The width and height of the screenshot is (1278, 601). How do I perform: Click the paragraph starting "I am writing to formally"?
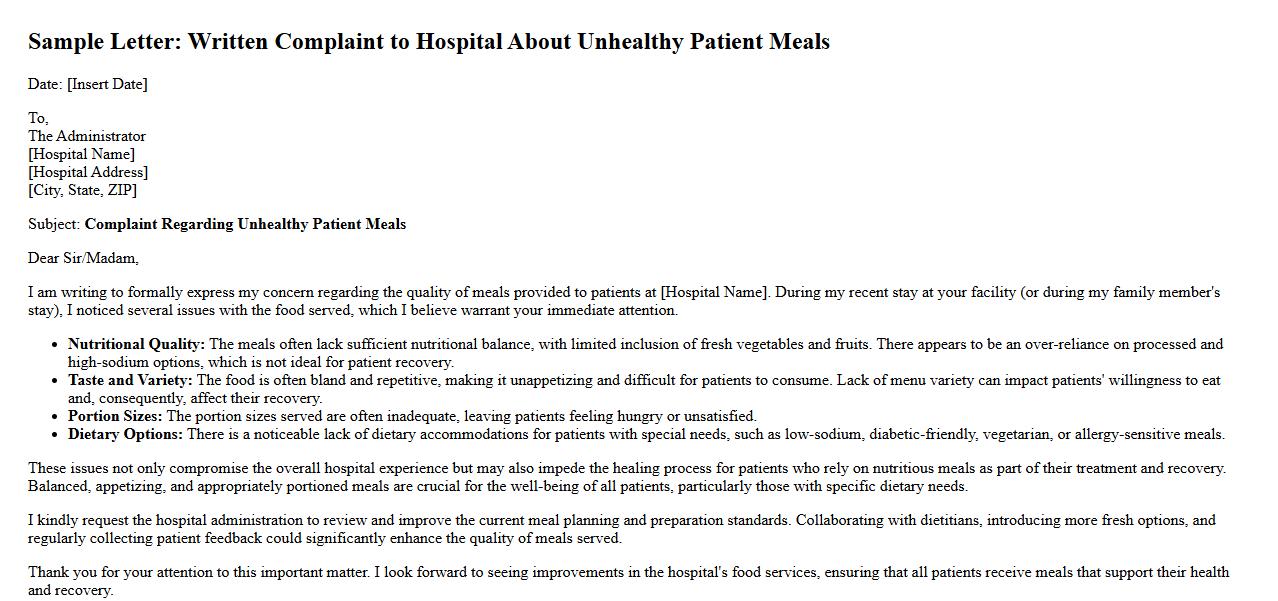pos(624,301)
